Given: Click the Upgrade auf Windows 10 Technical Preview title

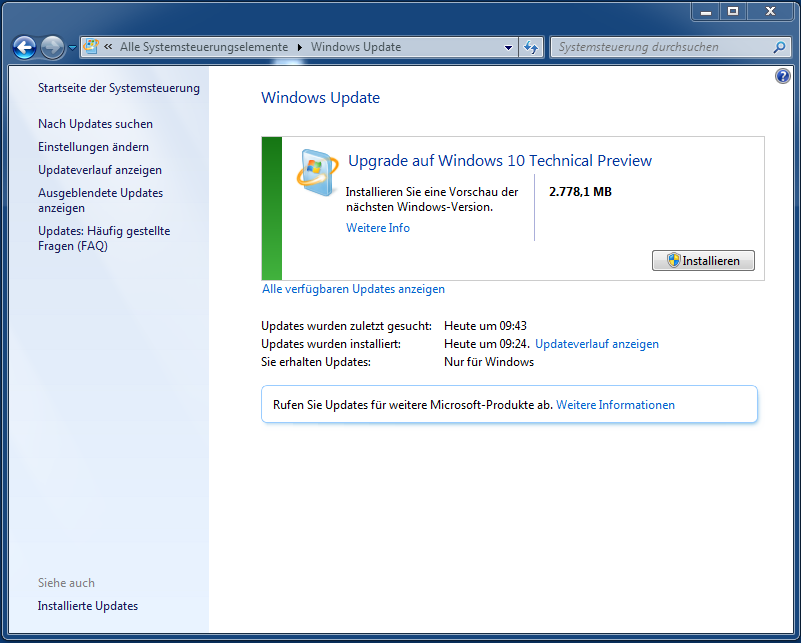Looking at the screenshot, I should (x=500, y=161).
